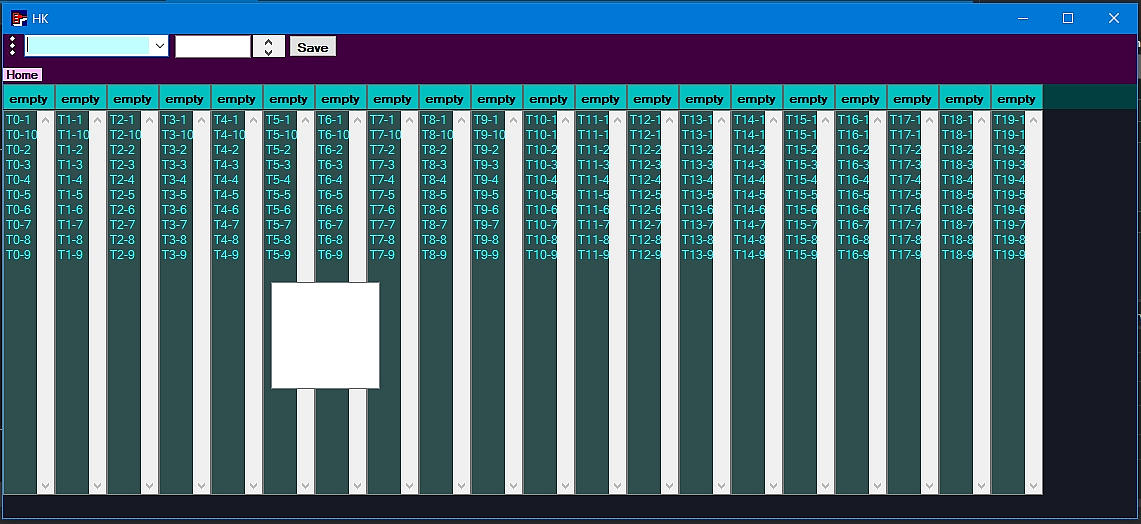1141x524 pixels.
Task: Switch to the Home tab
Action: pyautogui.click(x=23, y=75)
